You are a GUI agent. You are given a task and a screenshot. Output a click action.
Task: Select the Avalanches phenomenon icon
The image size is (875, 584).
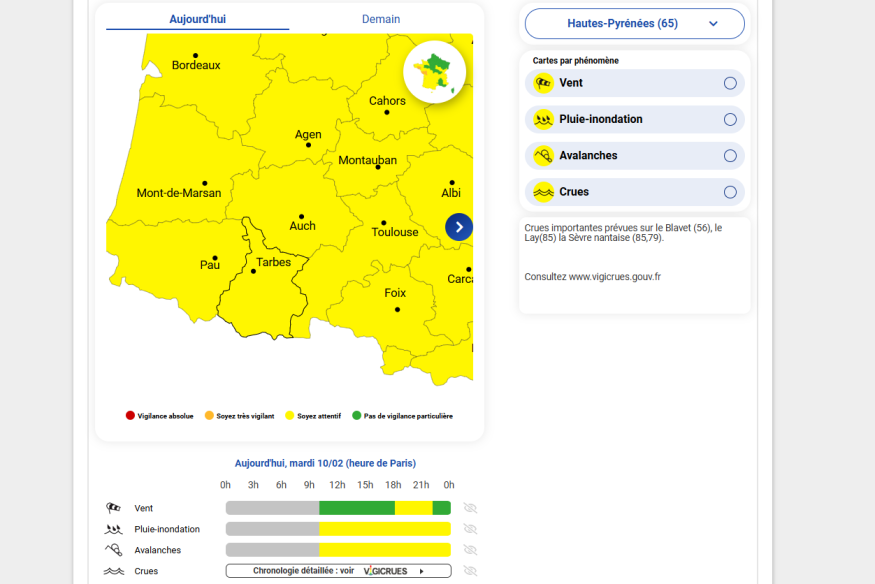coord(543,155)
